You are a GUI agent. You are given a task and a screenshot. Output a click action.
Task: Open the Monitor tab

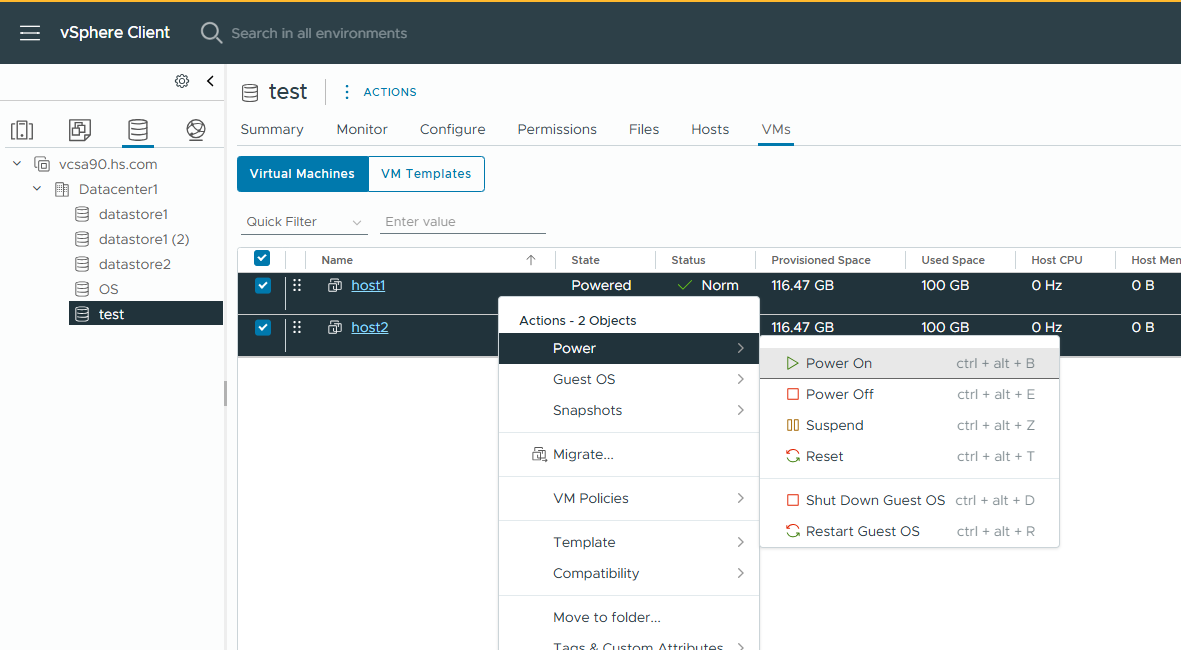point(362,130)
